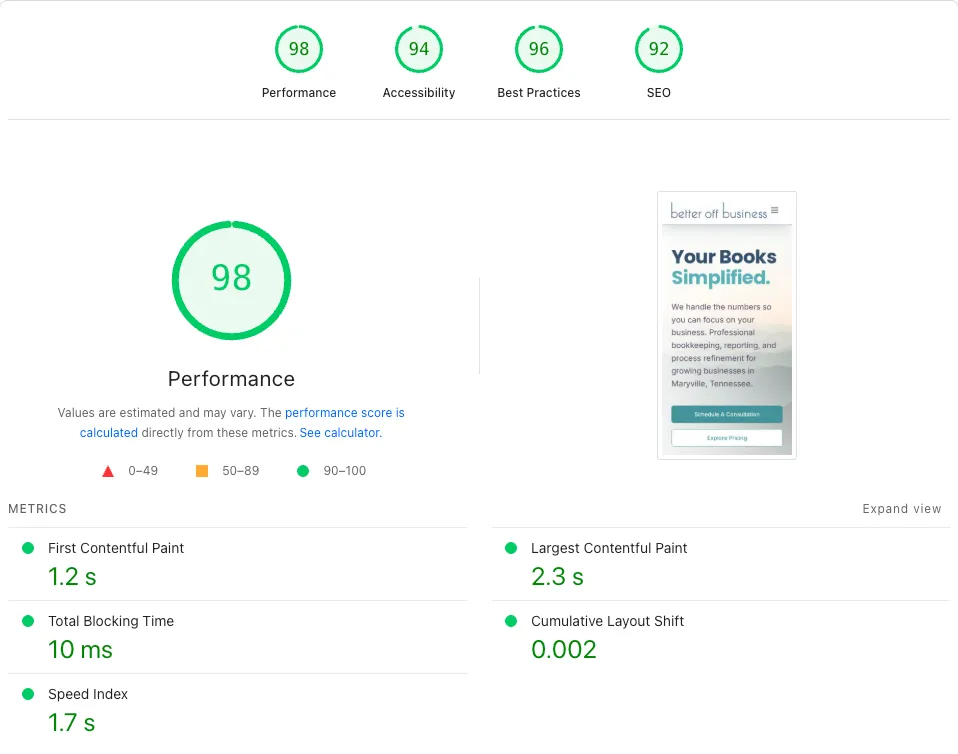
Task: Open the SEO category gauge showing 92
Action: pyautogui.click(x=658, y=48)
